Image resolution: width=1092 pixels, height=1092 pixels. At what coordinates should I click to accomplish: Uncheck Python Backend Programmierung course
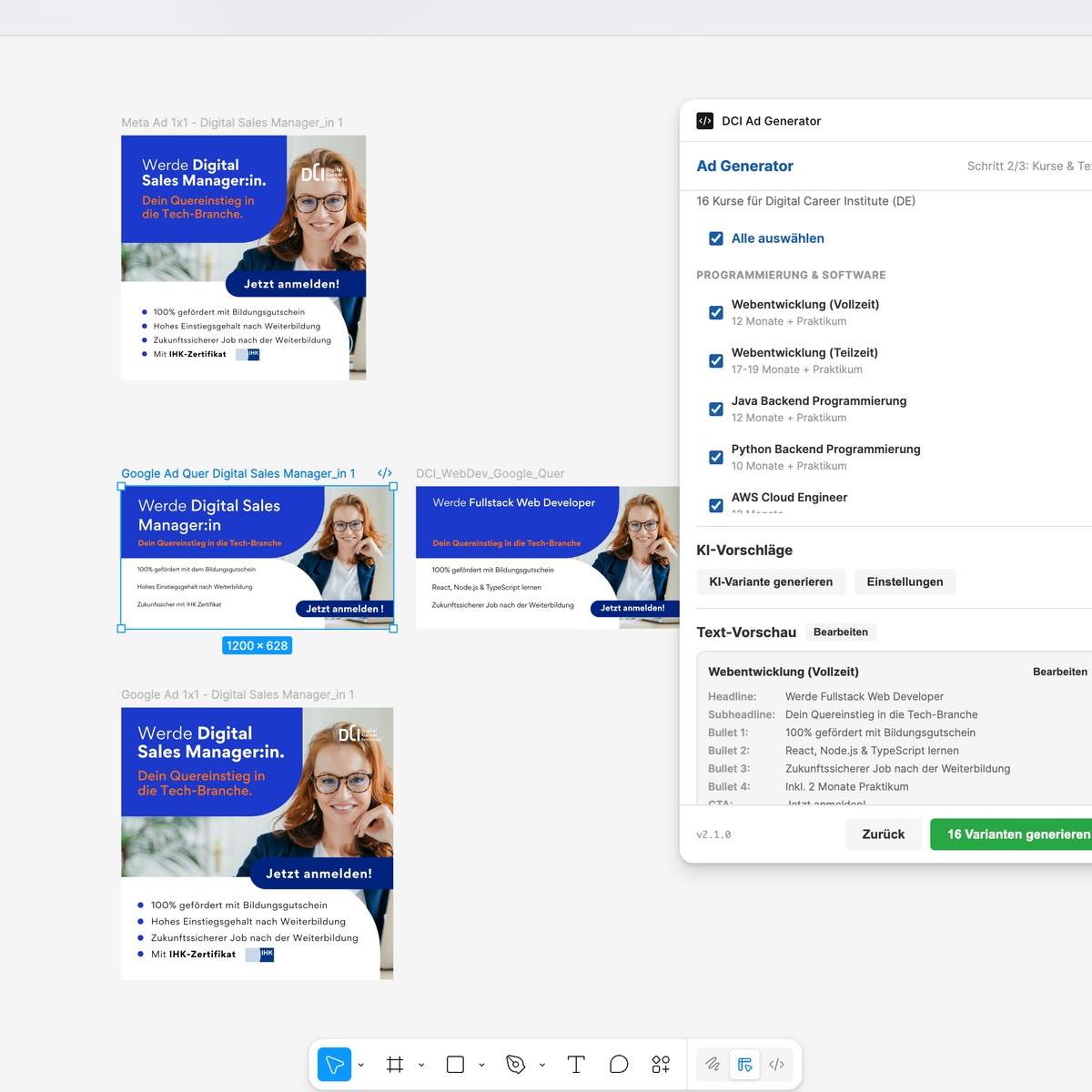pyautogui.click(x=716, y=458)
